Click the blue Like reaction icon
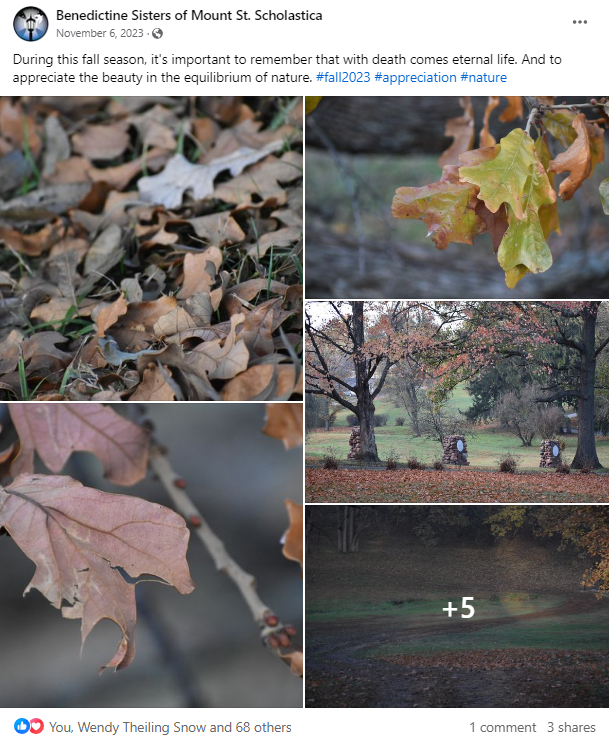 (x=22, y=726)
